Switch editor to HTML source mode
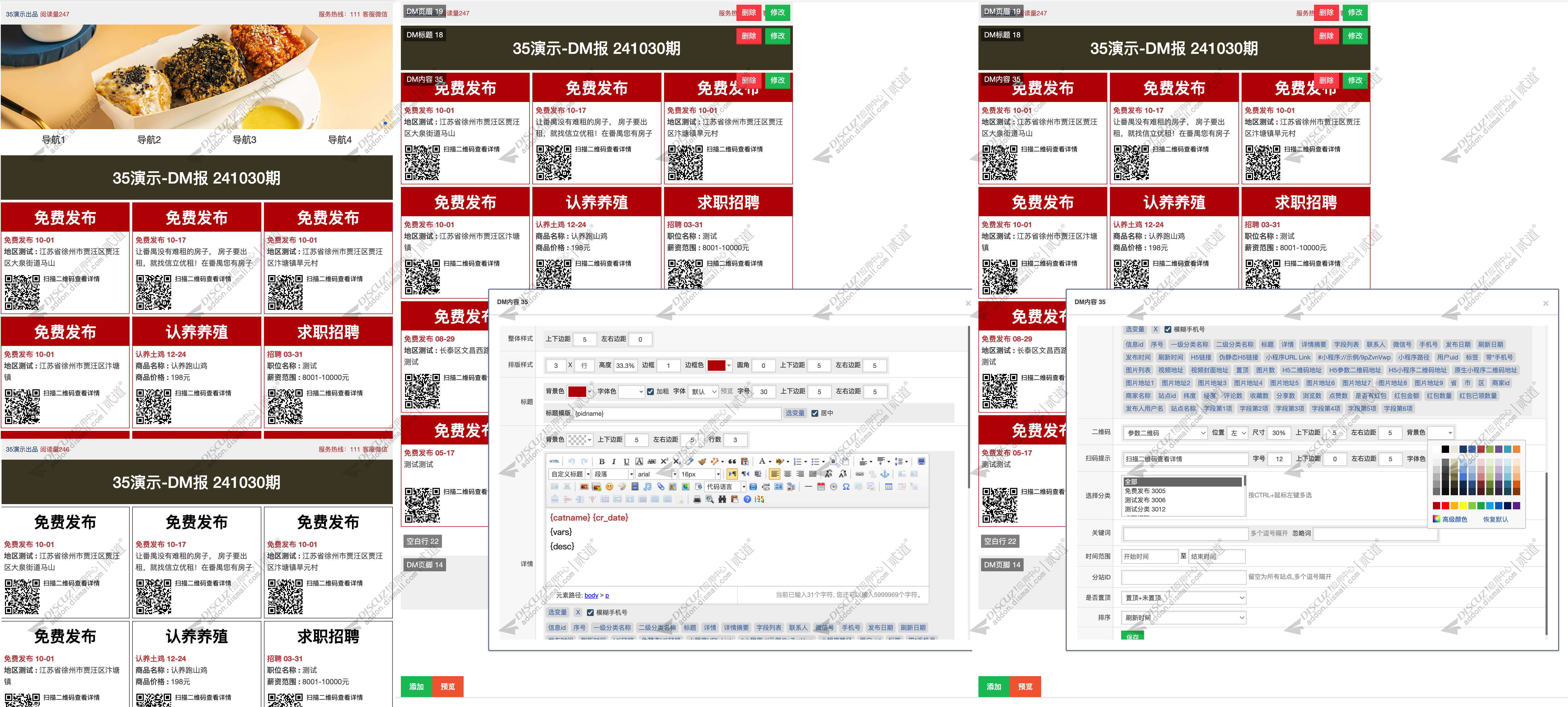The width and height of the screenshot is (1568, 707). point(555,461)
